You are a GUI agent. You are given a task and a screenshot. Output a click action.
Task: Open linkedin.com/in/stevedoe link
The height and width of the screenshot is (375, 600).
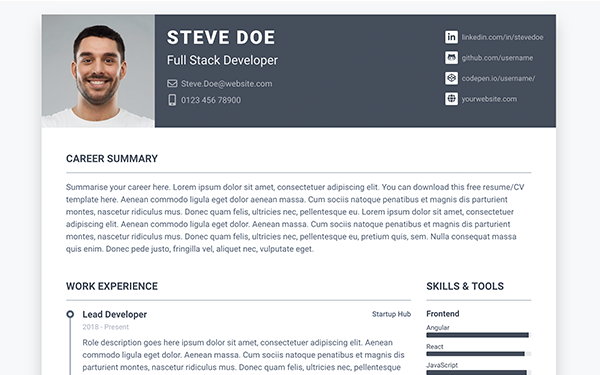pyautogui.click(x=502, y=37)
